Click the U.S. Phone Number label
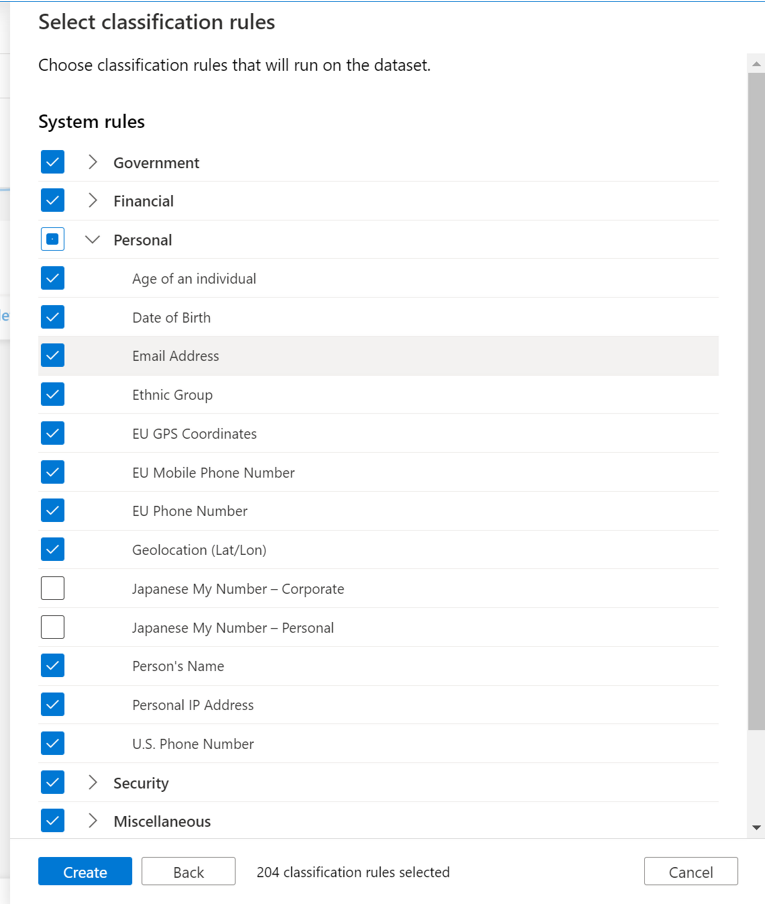The height and width of the screenshot is (910, 765). coord(193,744)
